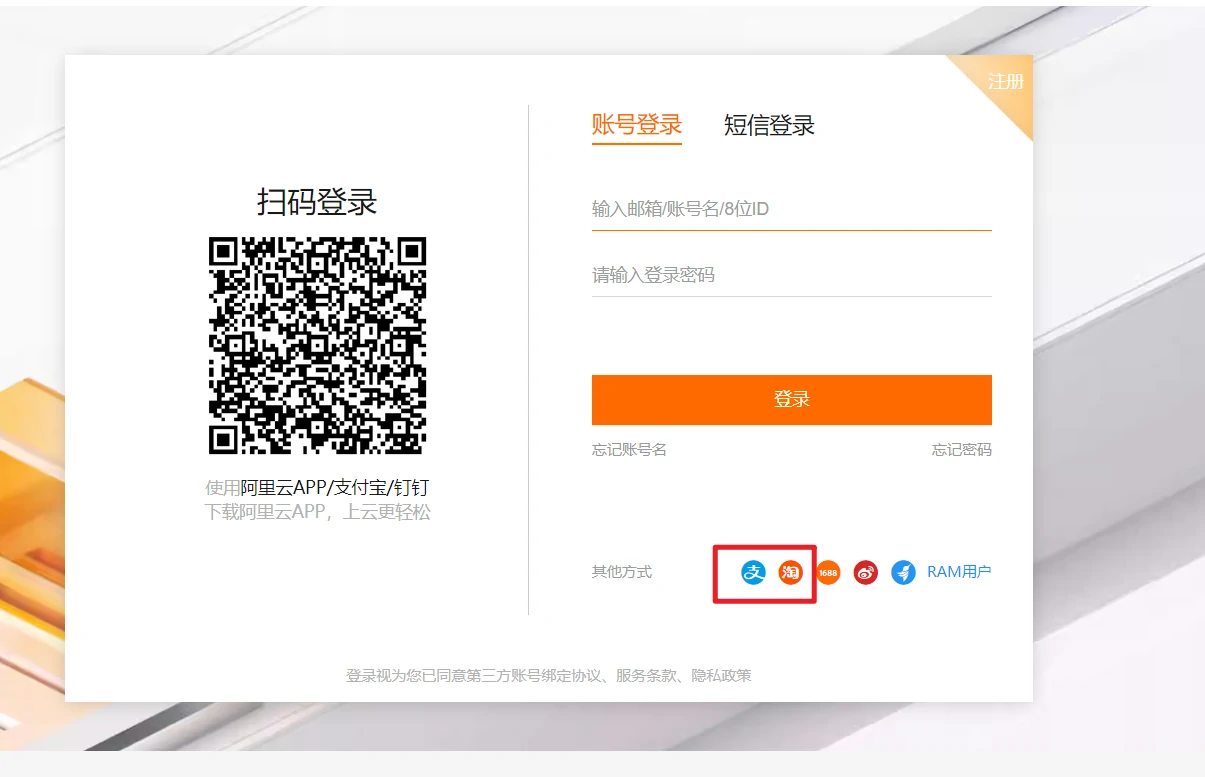Screen dimensions: 1205x777
Task: Open the RAM用户 login link
Action: pyautogui.click(x=958, y=572)
